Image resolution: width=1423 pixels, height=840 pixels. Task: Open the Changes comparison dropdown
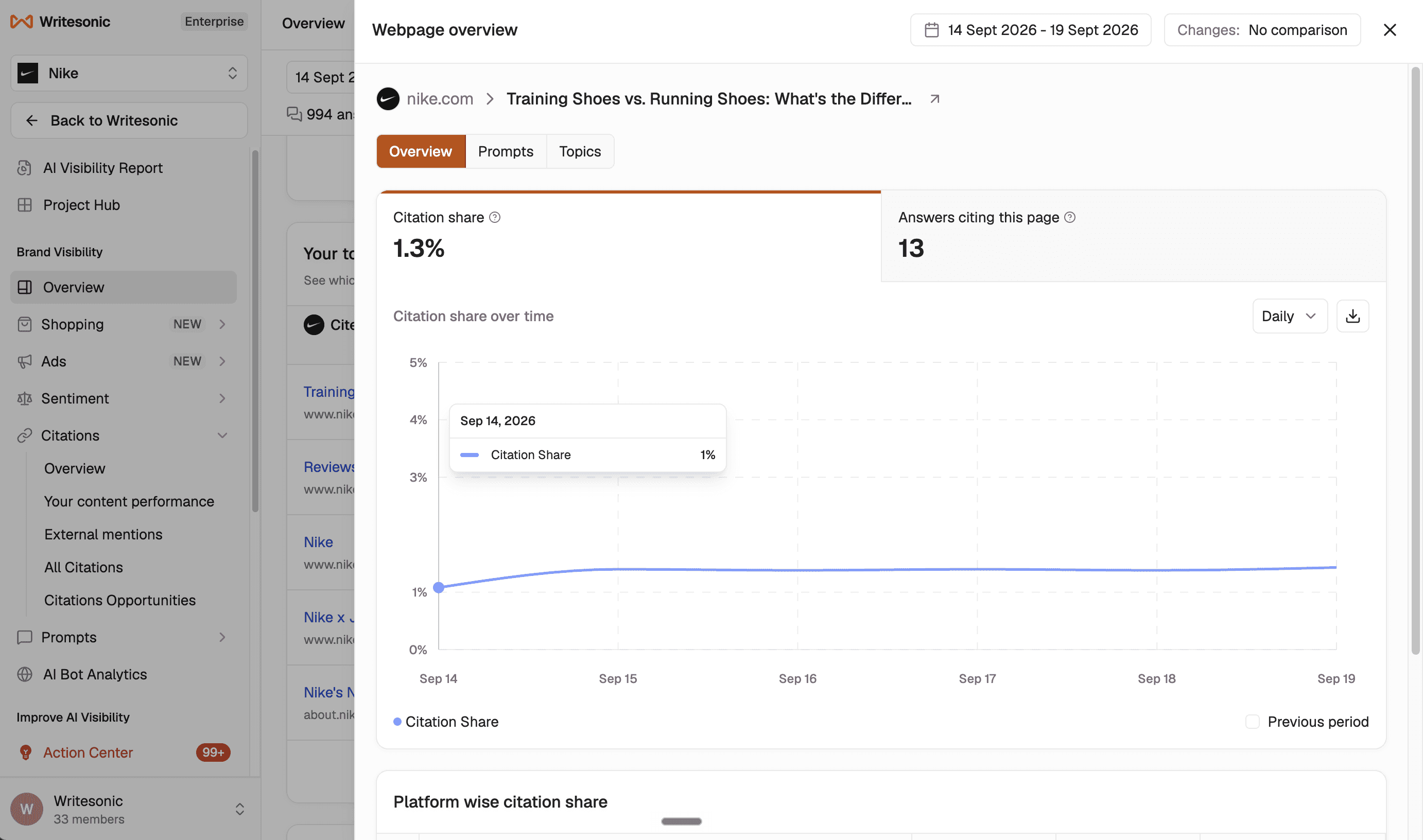pyautogui.click(x=1262, y=30)
